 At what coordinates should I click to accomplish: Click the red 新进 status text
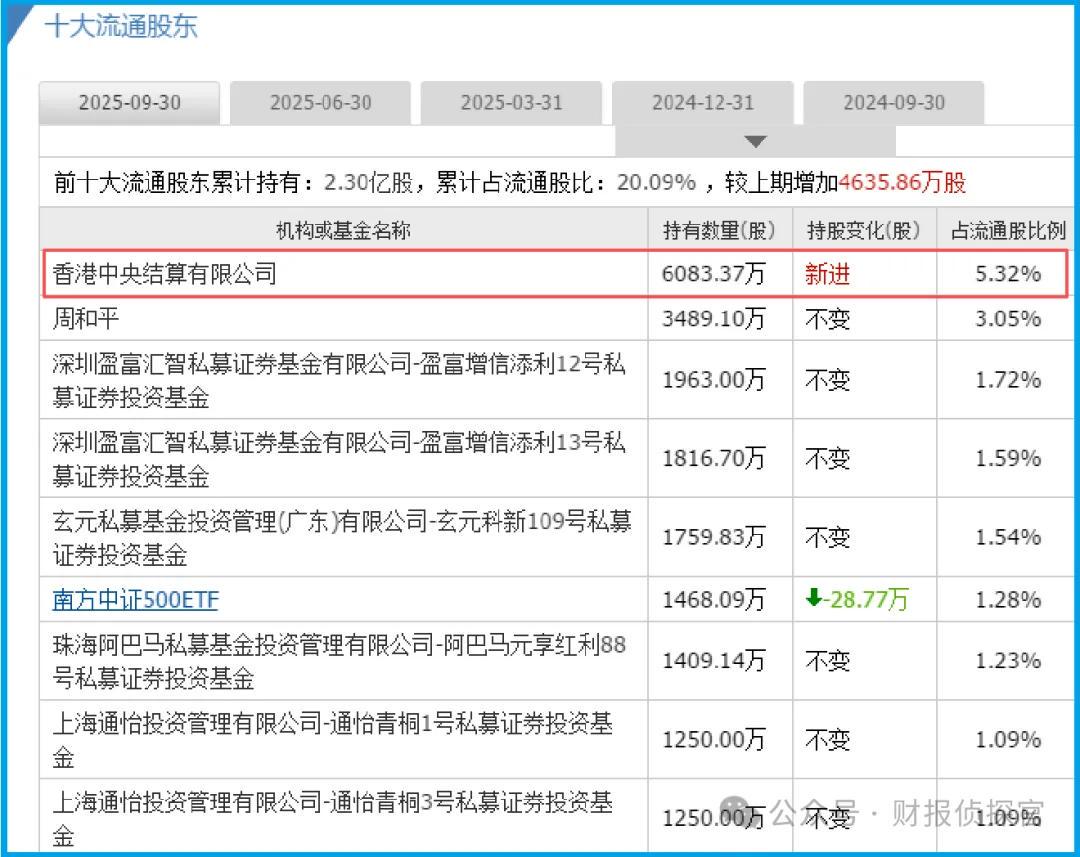point(827,274)
